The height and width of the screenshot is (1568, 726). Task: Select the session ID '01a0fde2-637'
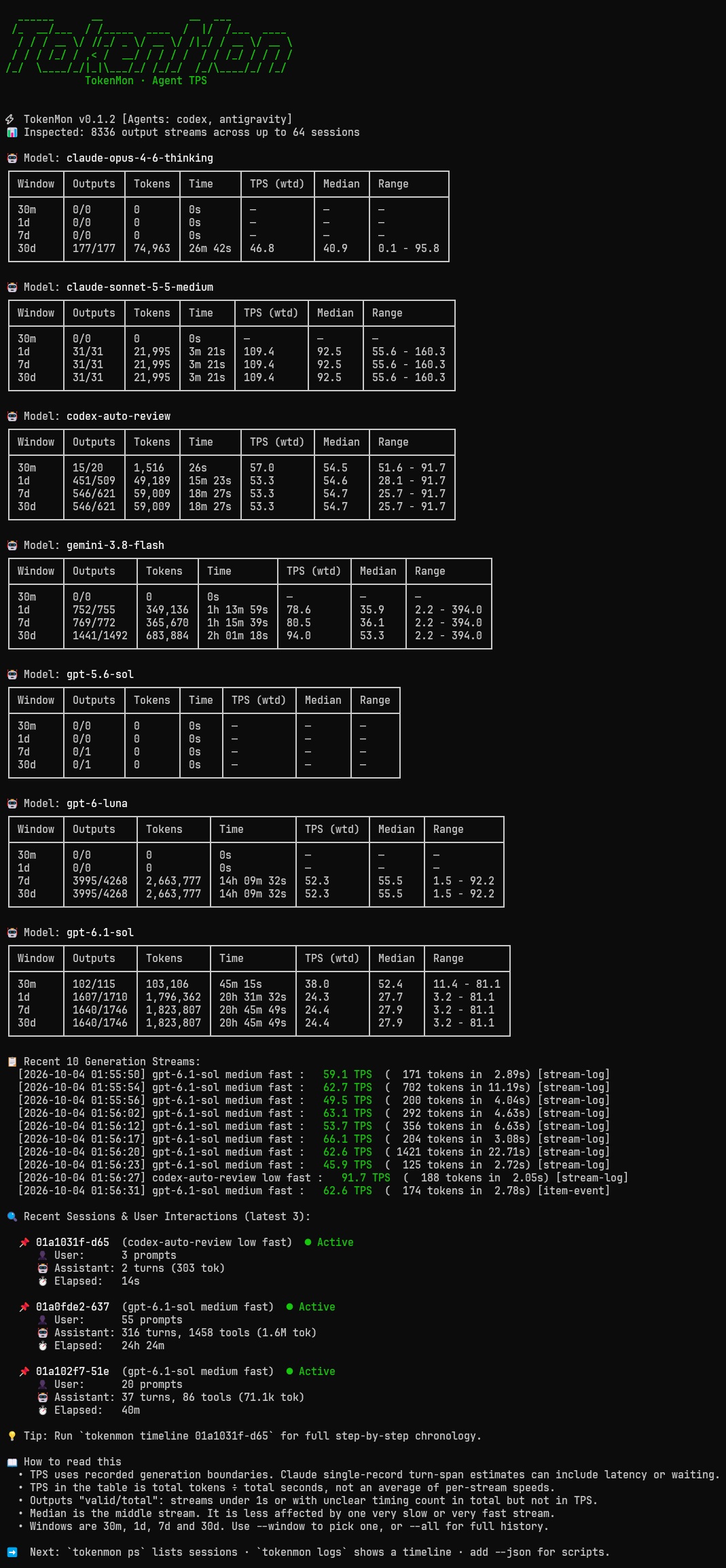tap(73, 1307)
